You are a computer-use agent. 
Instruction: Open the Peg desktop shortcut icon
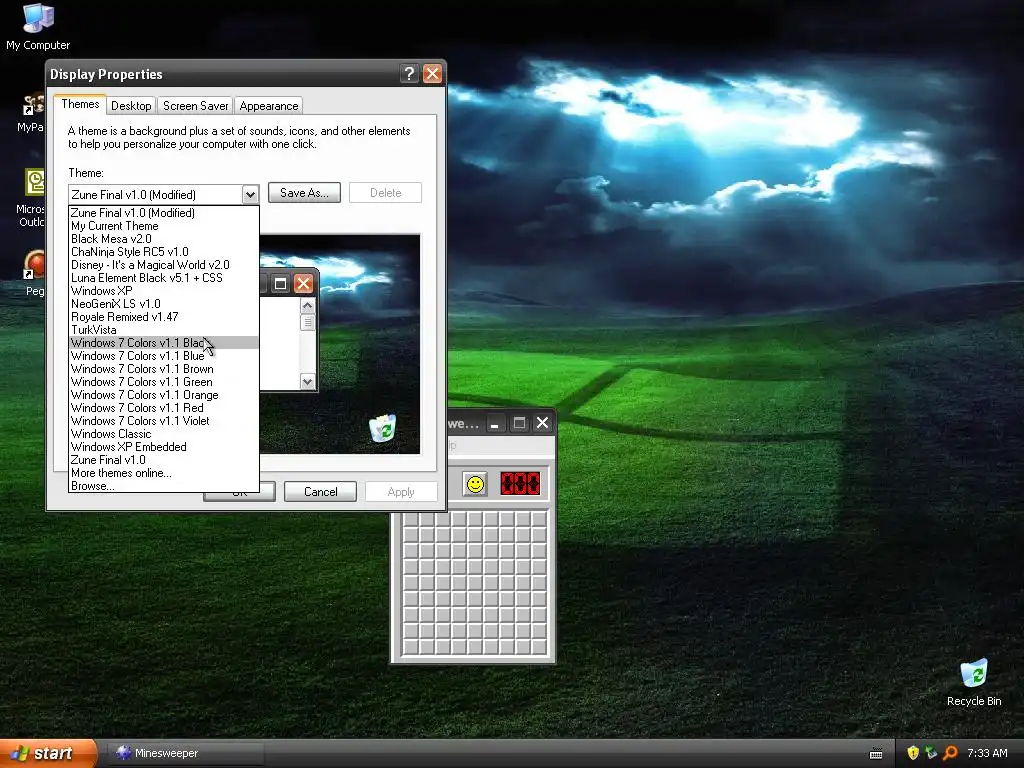click(35, 273)
